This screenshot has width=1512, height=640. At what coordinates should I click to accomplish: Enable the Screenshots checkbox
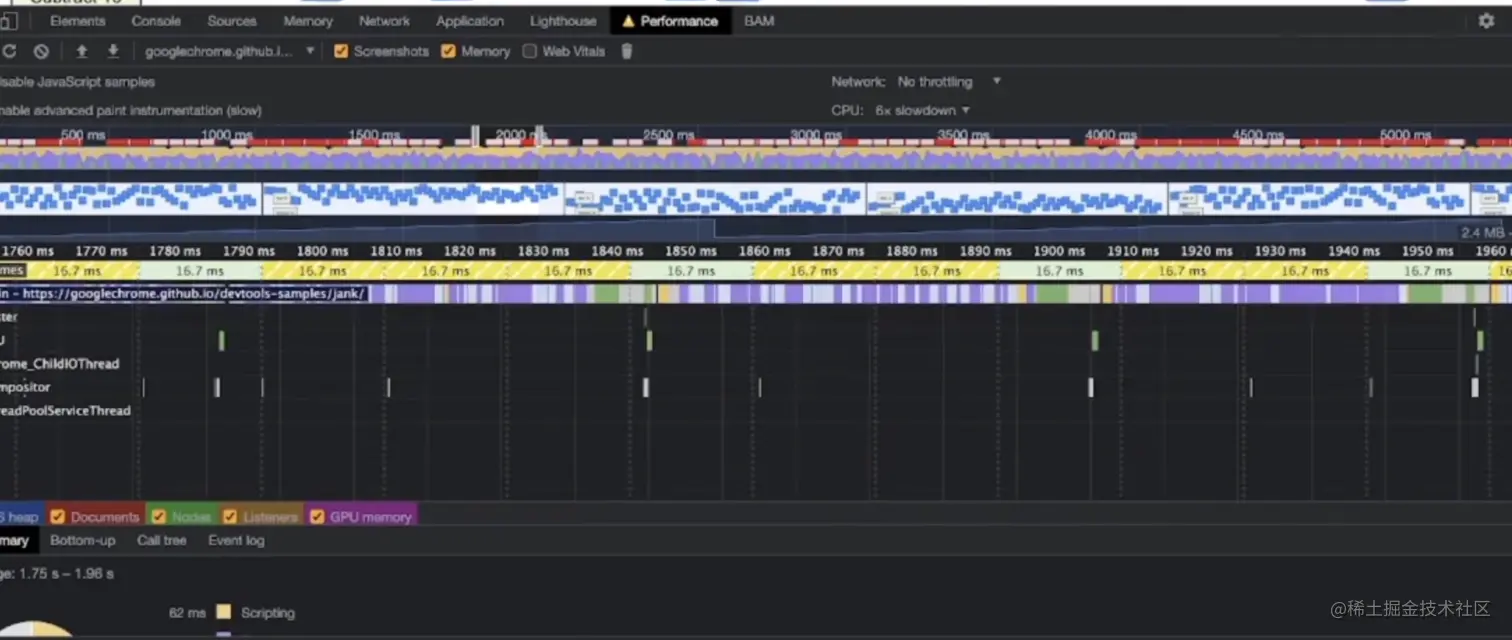tap(341, 51)
